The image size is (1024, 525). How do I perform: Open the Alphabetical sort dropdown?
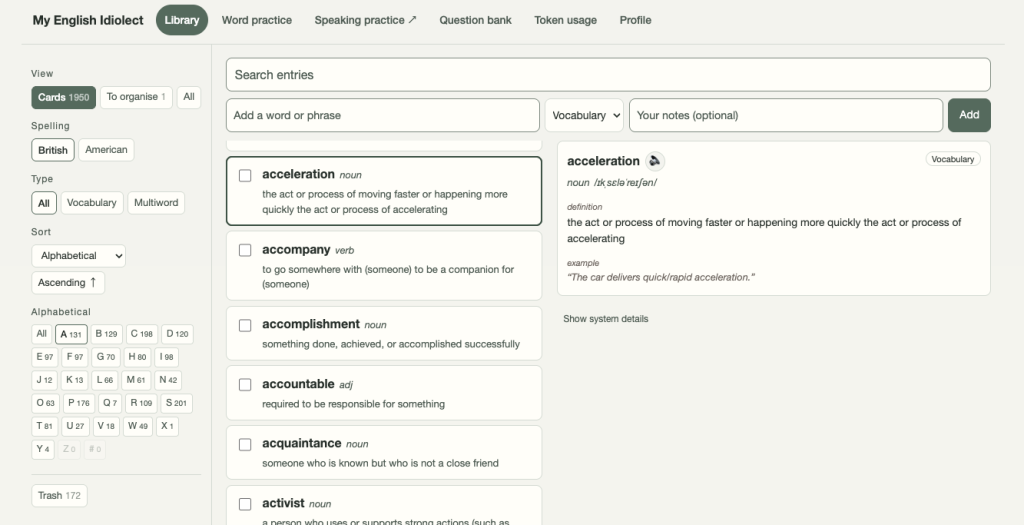[x=78, y=255]
